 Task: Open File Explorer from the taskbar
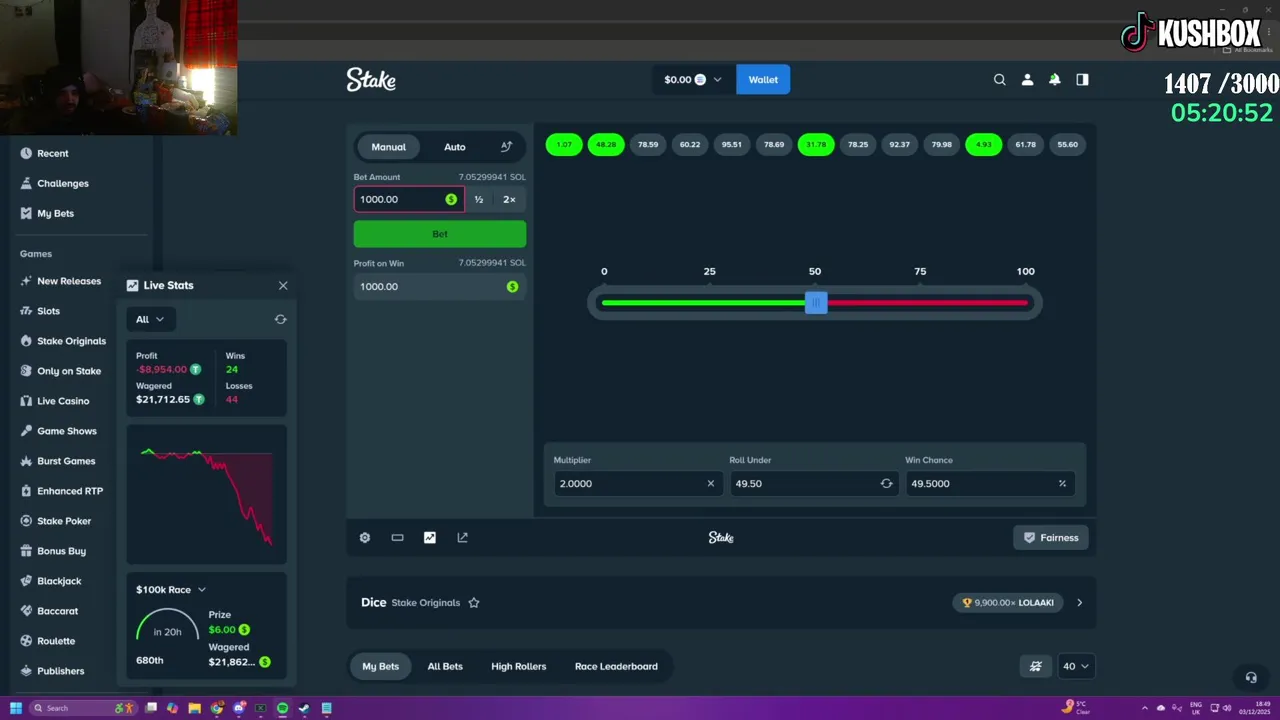tap(195, 708)
